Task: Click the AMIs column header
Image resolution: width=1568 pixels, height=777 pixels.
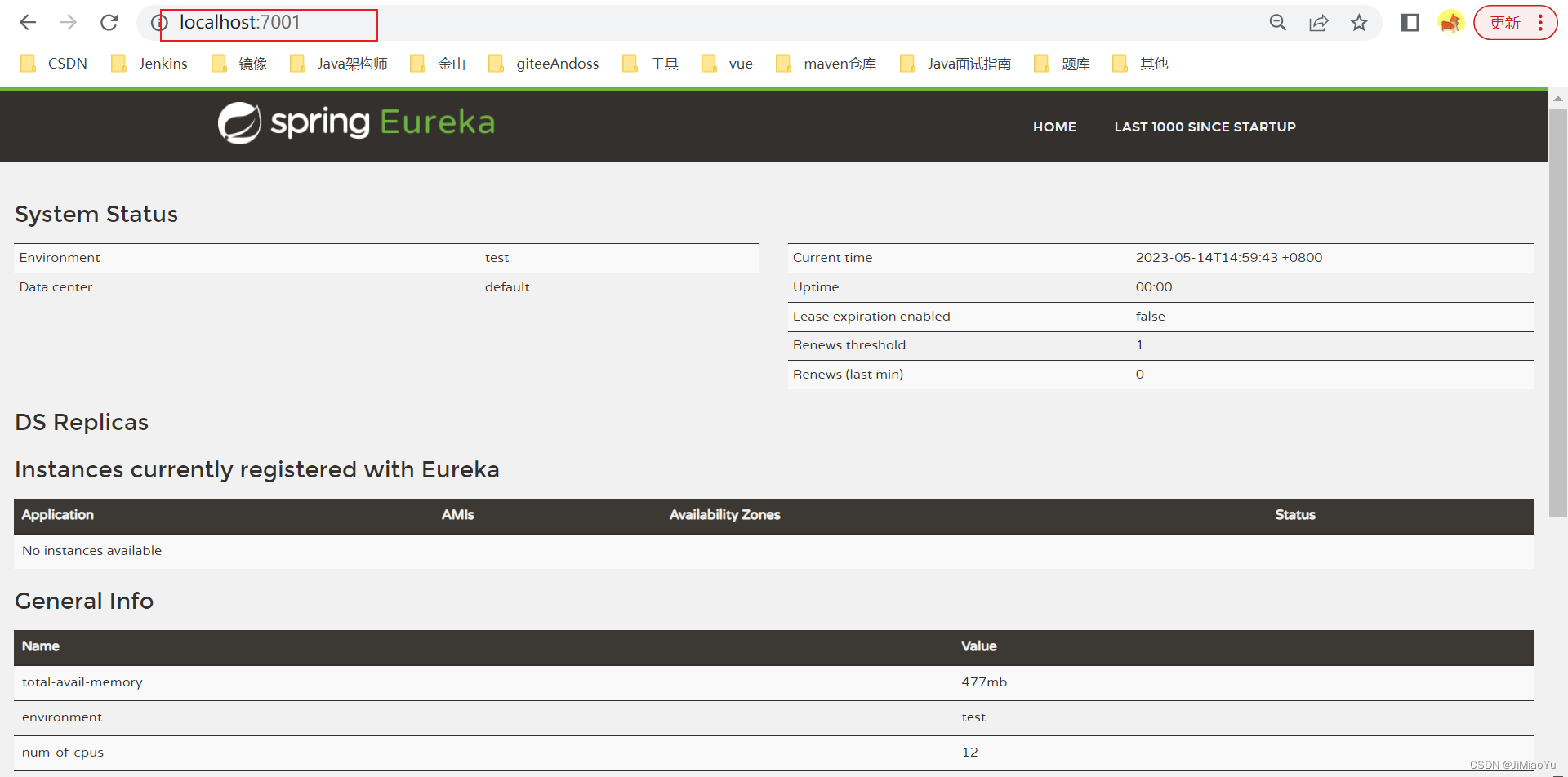Action: tap(458, 515)
